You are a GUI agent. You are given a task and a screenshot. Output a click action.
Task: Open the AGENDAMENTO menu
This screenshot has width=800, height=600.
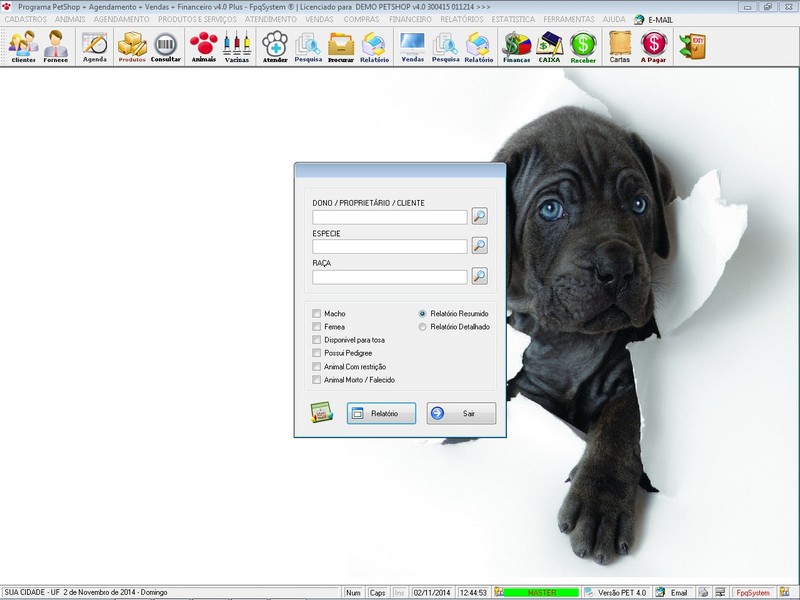[121, 19]
